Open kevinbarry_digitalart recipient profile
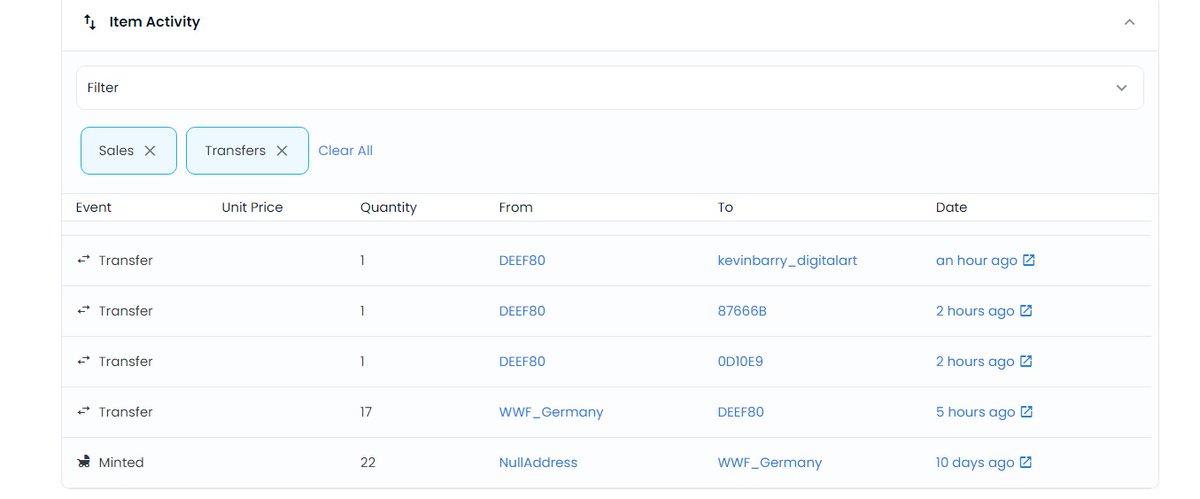1200x499 pixels. [x=787, y=260]
